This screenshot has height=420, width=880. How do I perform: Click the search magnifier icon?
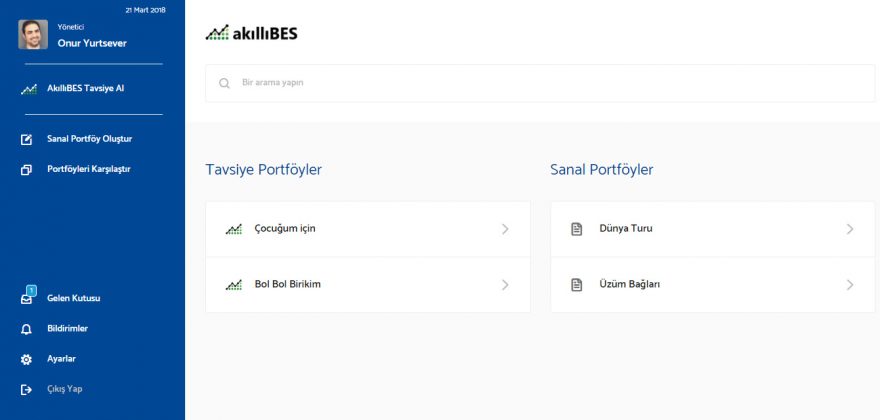[224, 83]
